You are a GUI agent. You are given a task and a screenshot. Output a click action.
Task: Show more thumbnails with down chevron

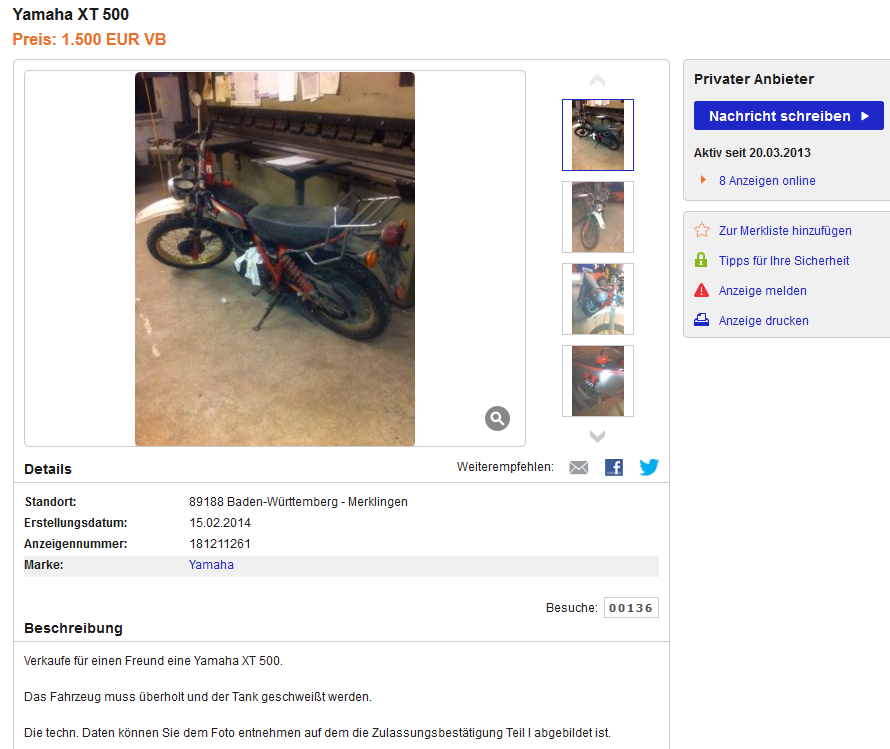[x=597, y=436]
